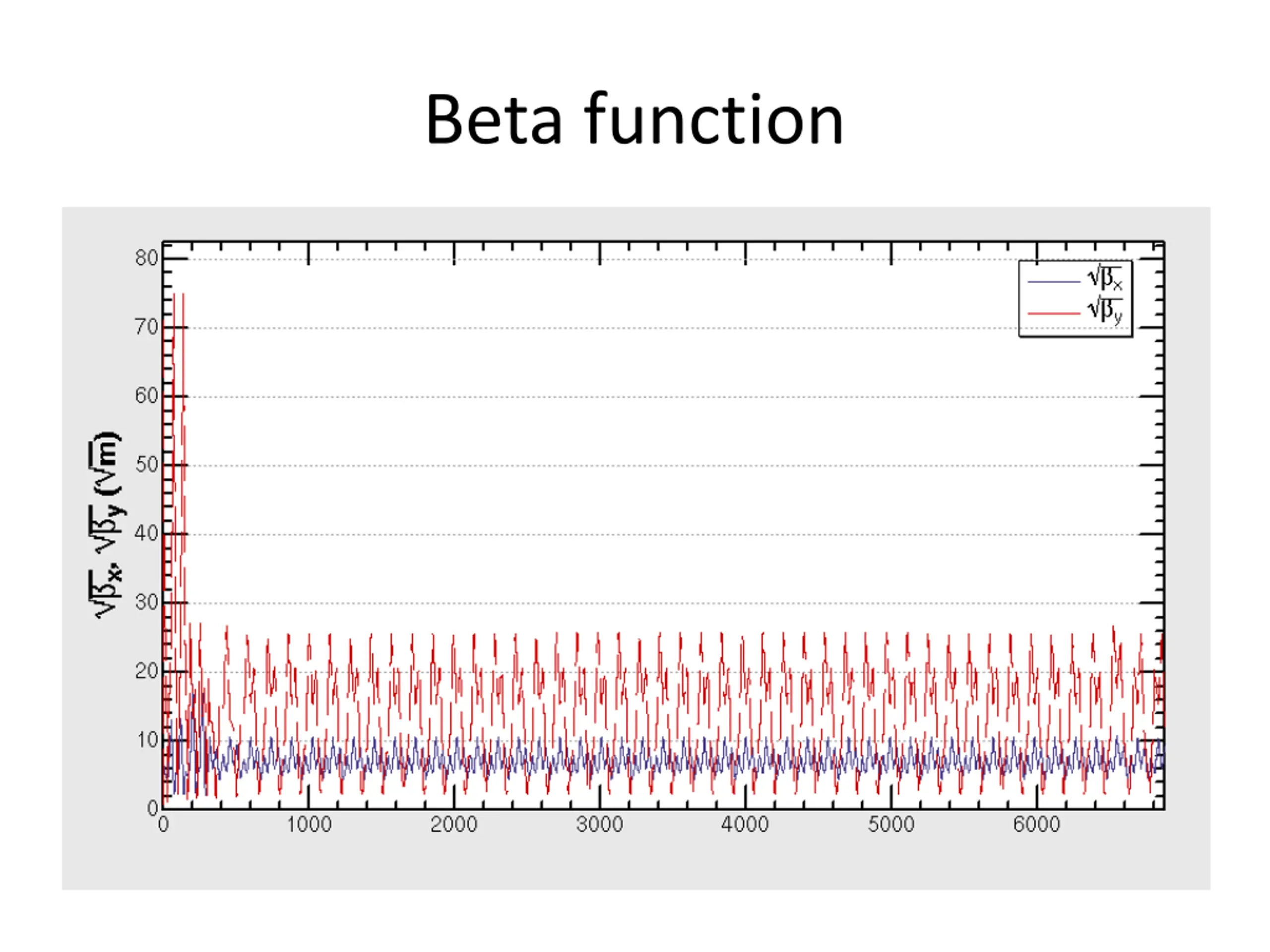Click y-axis tick label 60
1270x952 pixels.
click(x=146, y=396)
